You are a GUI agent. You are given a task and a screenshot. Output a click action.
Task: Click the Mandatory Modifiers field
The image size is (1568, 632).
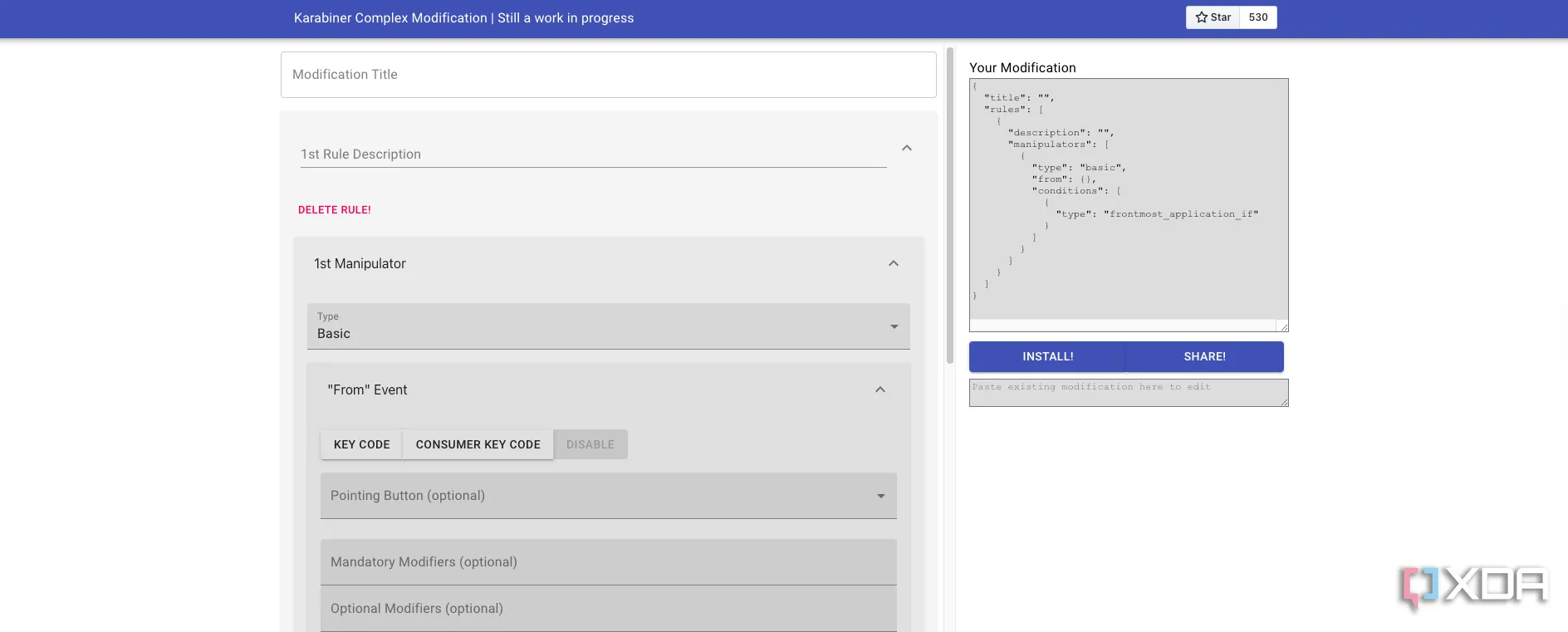click(x=608, y=562)
